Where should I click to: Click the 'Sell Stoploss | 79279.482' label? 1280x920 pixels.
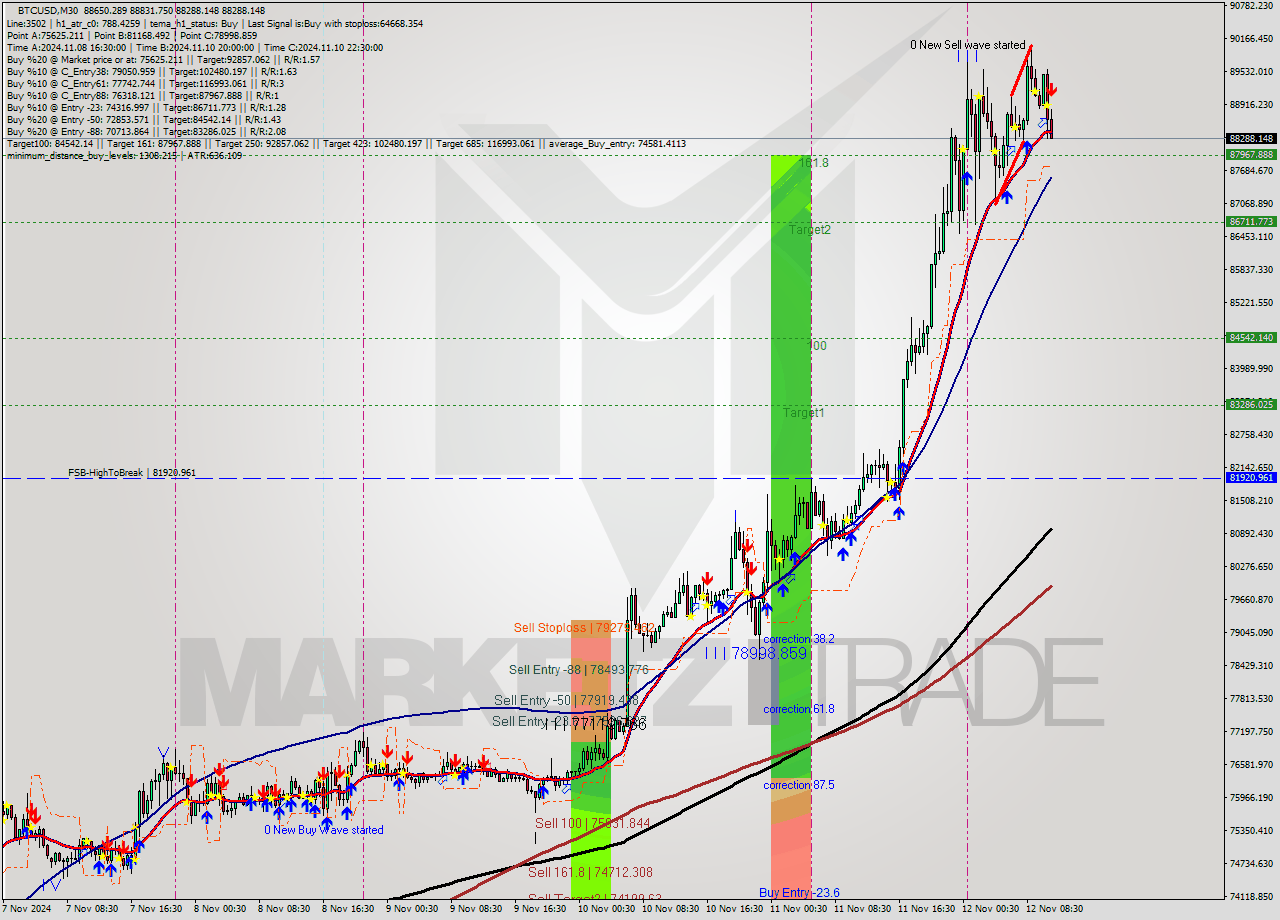[583, 628]
